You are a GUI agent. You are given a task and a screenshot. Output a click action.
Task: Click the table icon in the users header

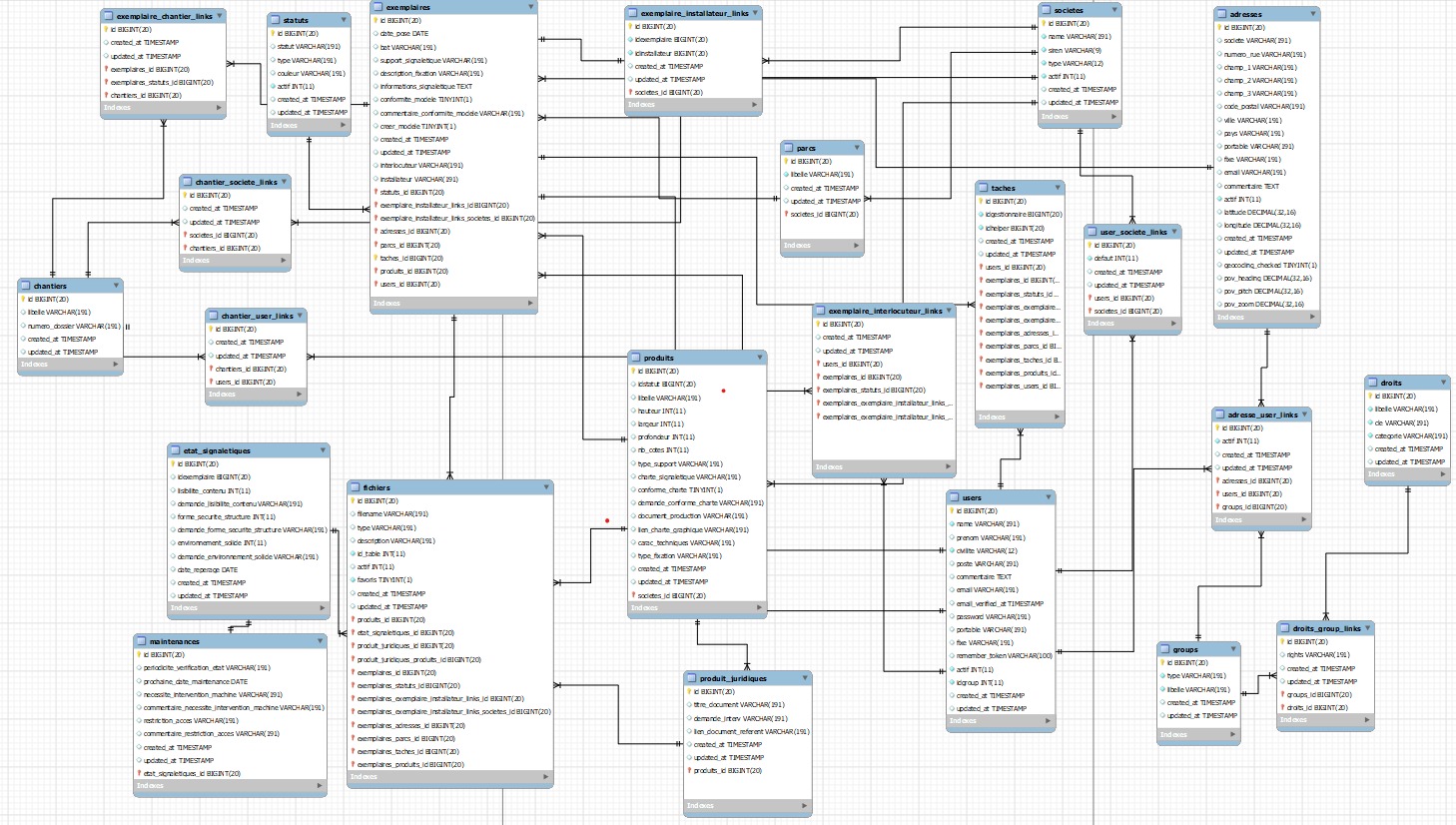click(955, 497)
